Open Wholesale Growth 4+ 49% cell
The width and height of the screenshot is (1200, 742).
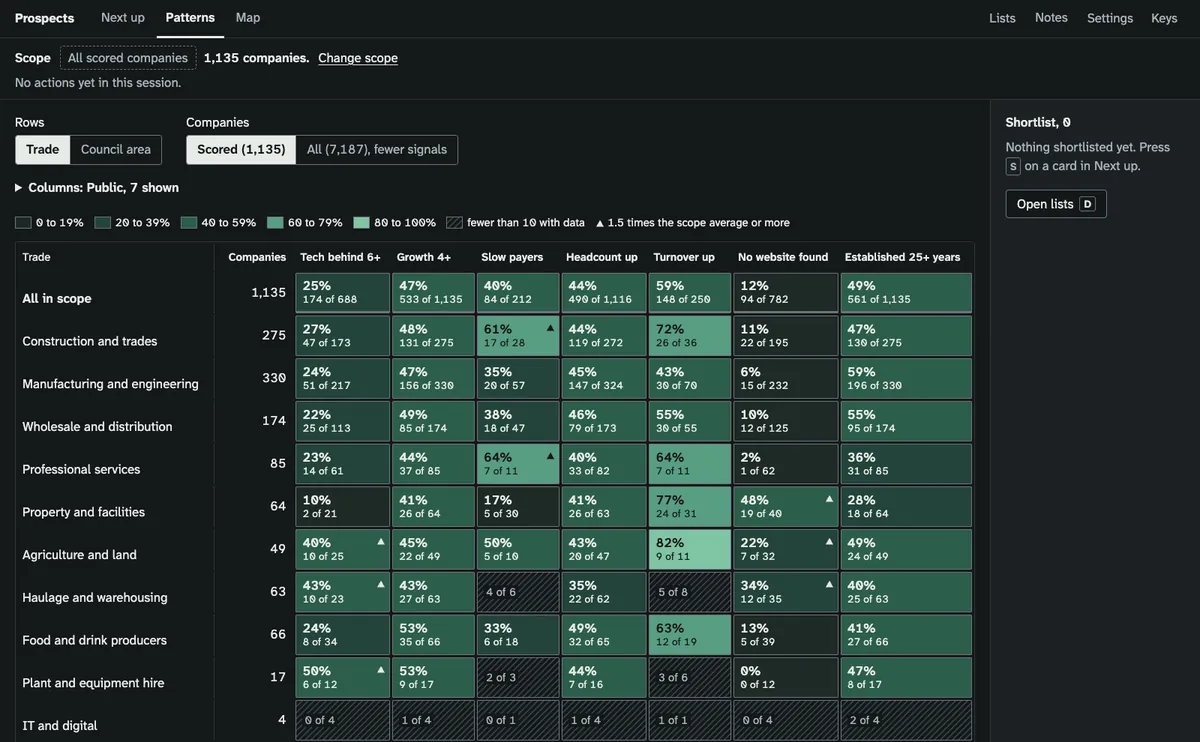[x=433, y=421]
